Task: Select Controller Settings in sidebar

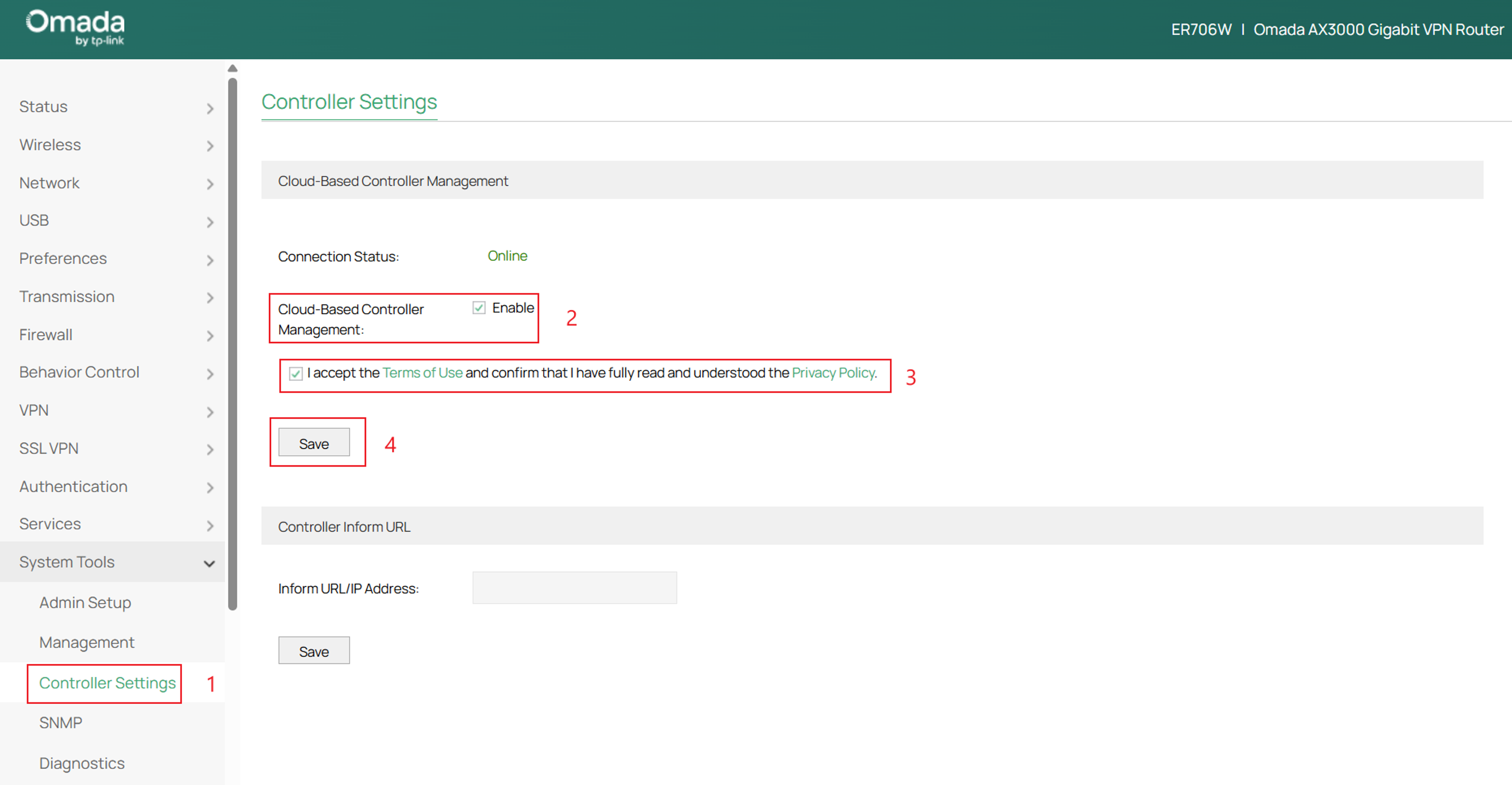Action: tap(108, 684)
